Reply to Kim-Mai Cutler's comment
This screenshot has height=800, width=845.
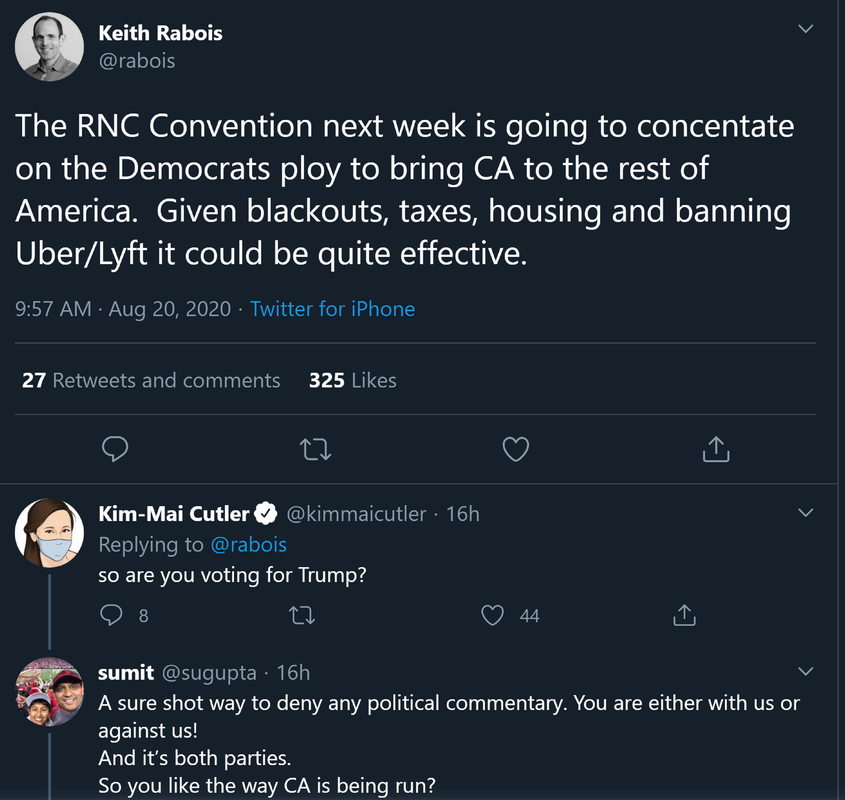click(113, 615)
